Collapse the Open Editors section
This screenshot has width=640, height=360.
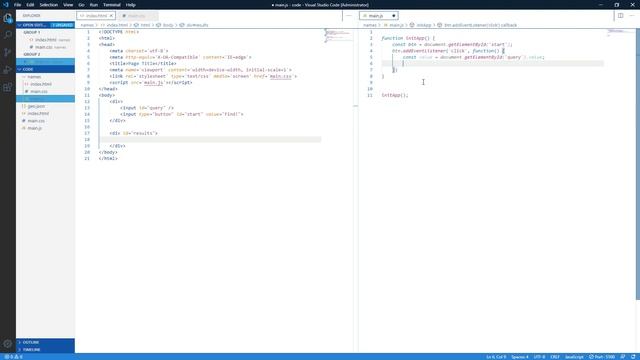pyautogui.click(x=45, y=25)
